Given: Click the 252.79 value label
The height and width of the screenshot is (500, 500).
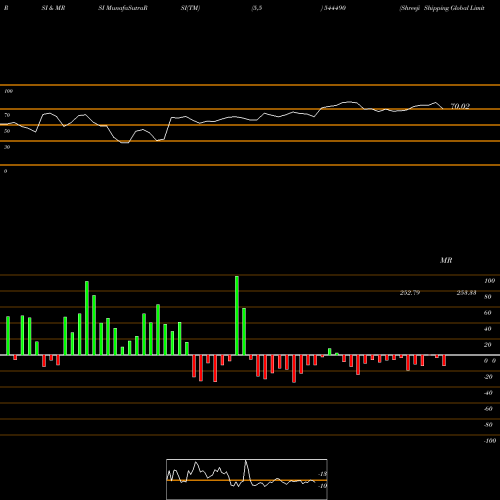Looking at the screenshot, I should pos(410,293).
